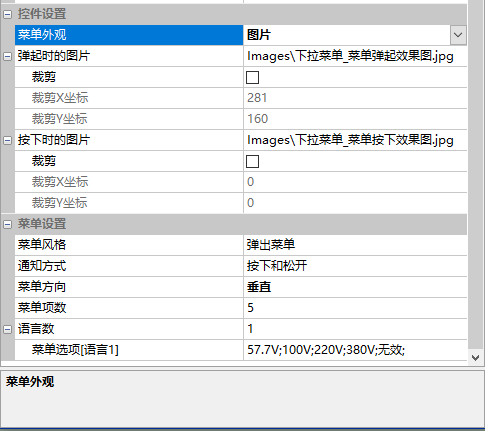
Task: Edit the 按下时的图片 file path field
Action: tap(355, 140)
